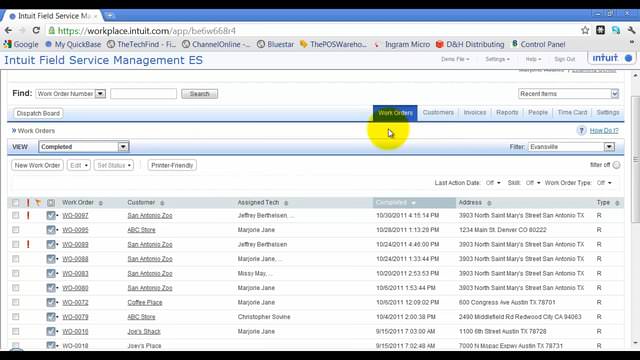Open Work Order Type filter dropdown
Image resolution: width=640 pixels, height=360 pixels.
pyautogui.click(x=604, y=183)
